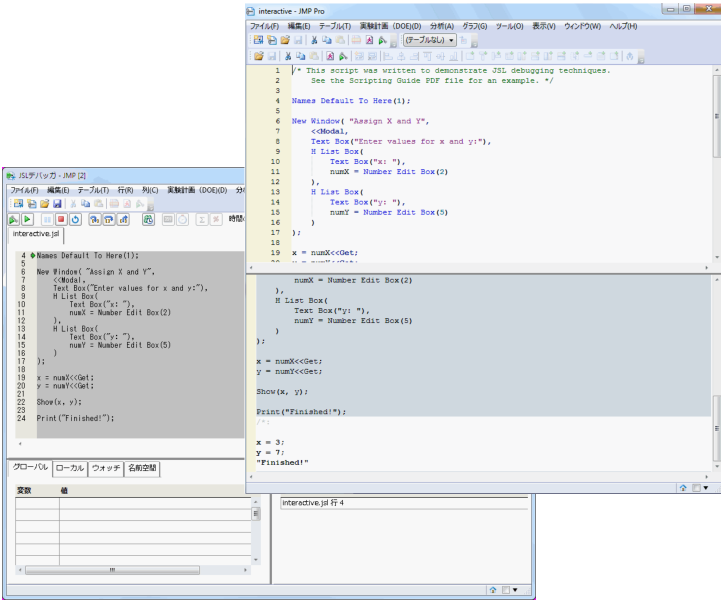Switch to the ウォッチ tab
Screen dimensions: 721x608
106,468
